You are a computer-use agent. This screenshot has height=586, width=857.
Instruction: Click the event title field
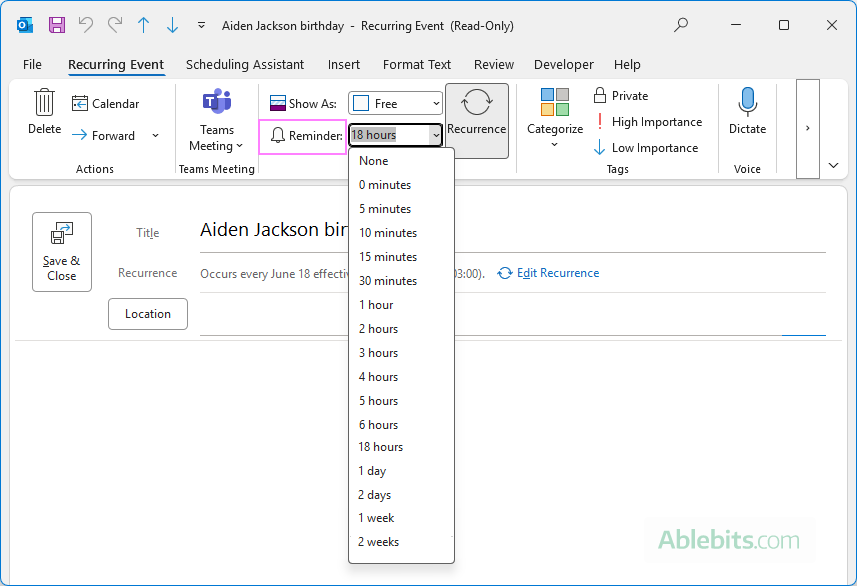(513, 231)
